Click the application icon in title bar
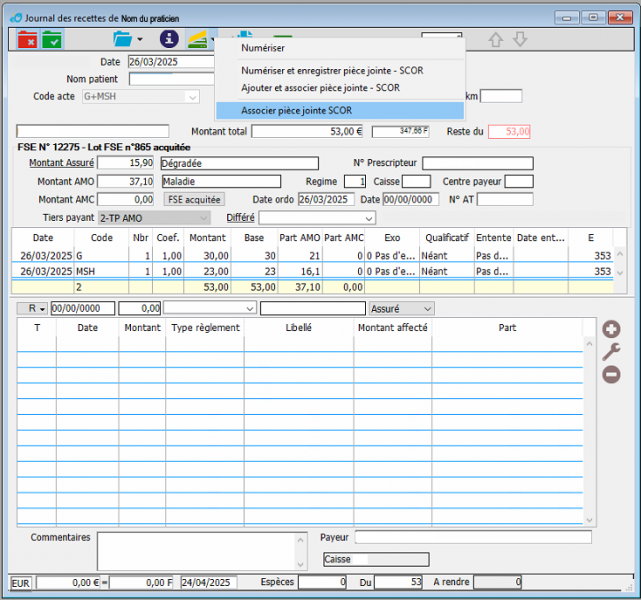Image resolution: width=641 pixels, height=600 pixels. 16,18
